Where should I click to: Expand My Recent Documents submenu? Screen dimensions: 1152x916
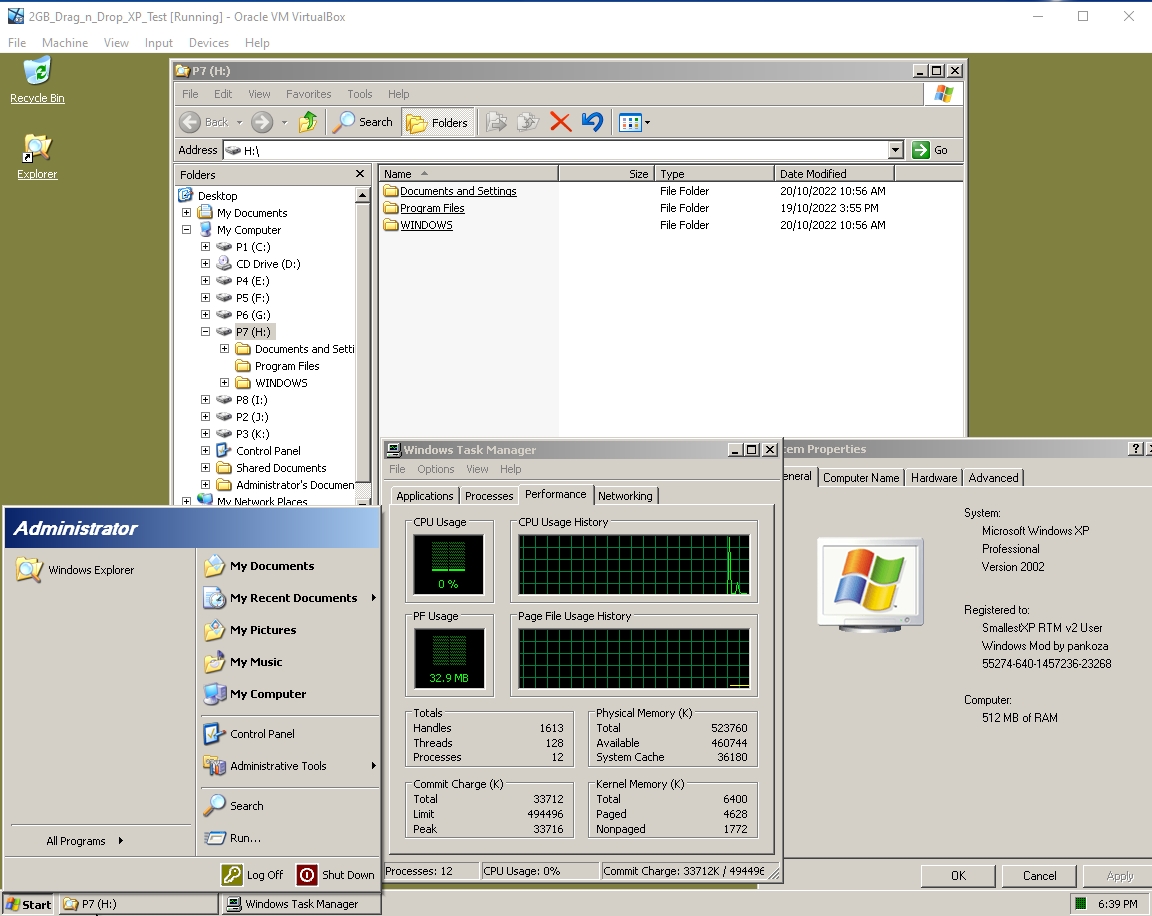pos(290,598)
